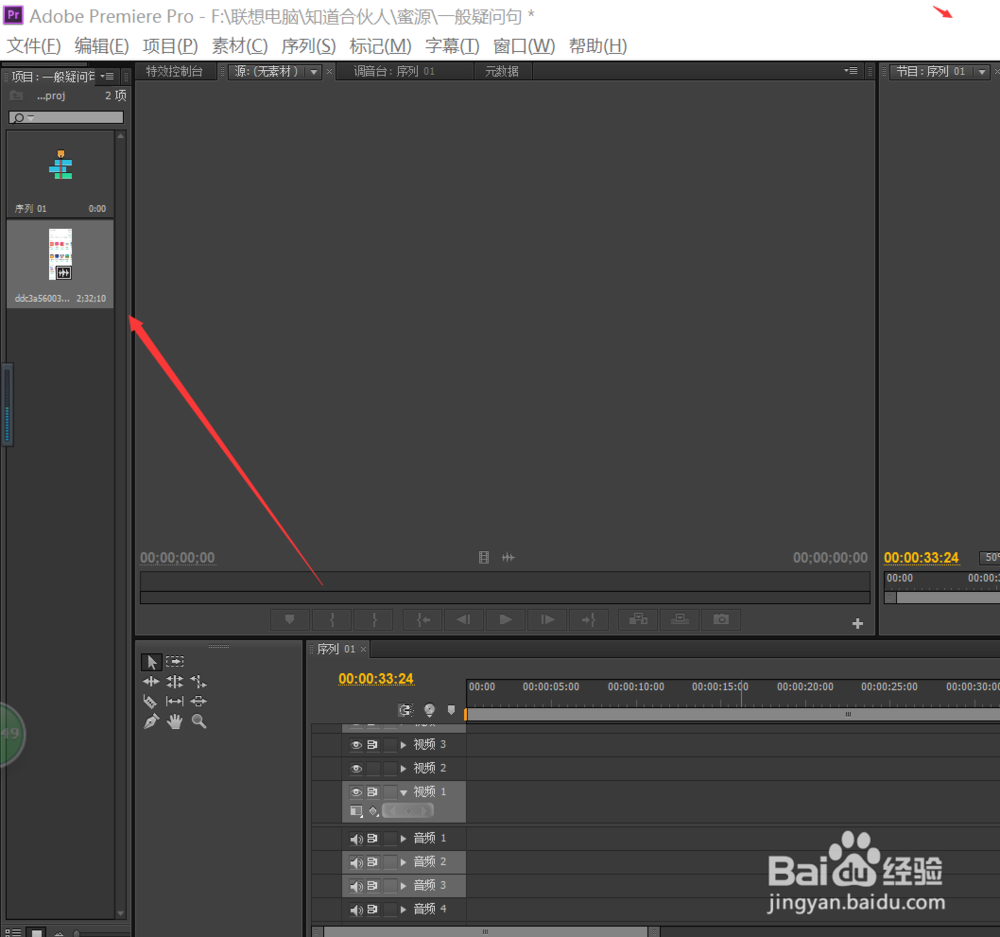Add a marker in the timeline panel

point(452,710)
